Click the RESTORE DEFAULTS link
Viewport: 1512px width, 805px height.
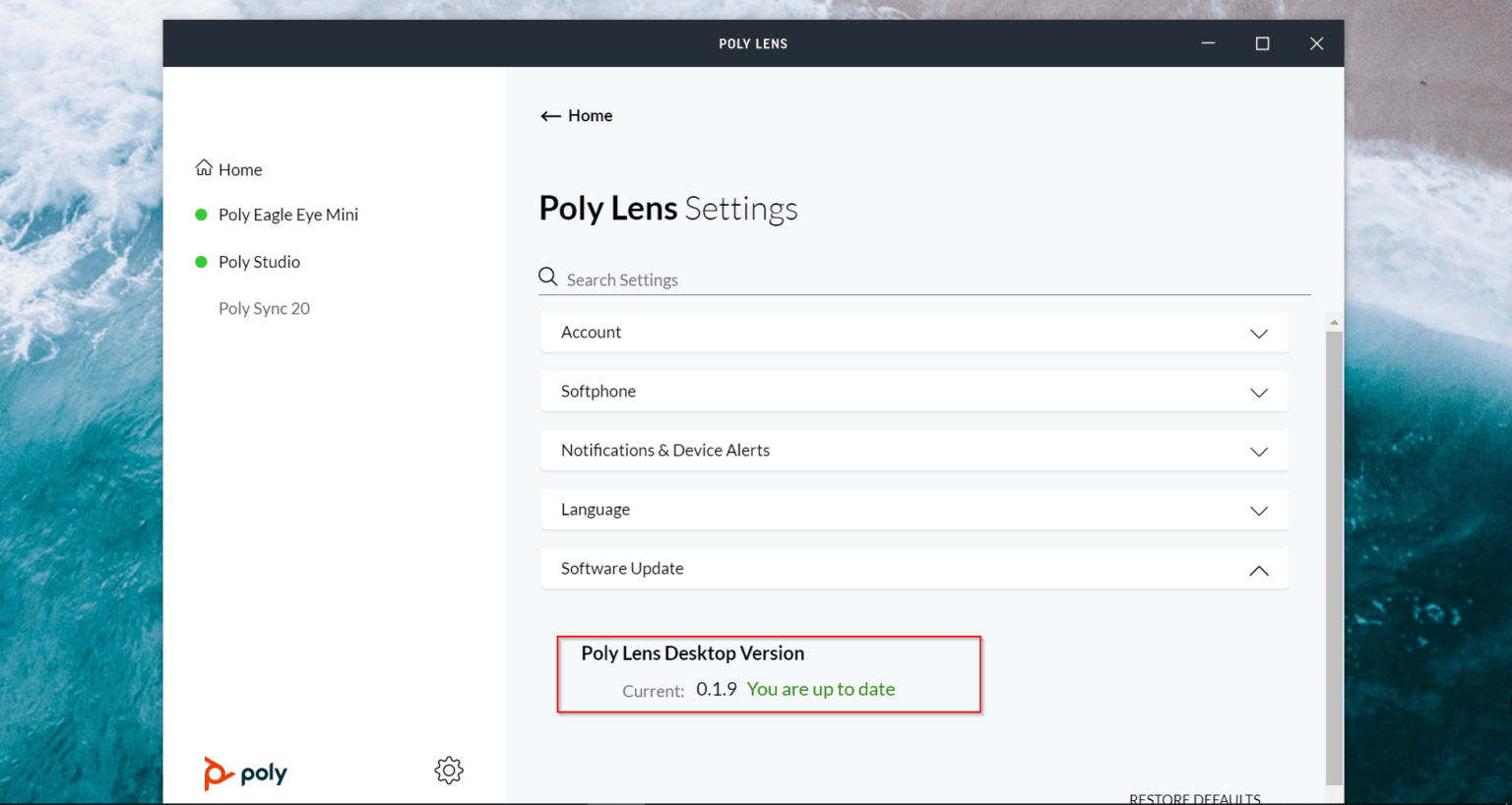pyautogui.click(x=1196, y=798)
